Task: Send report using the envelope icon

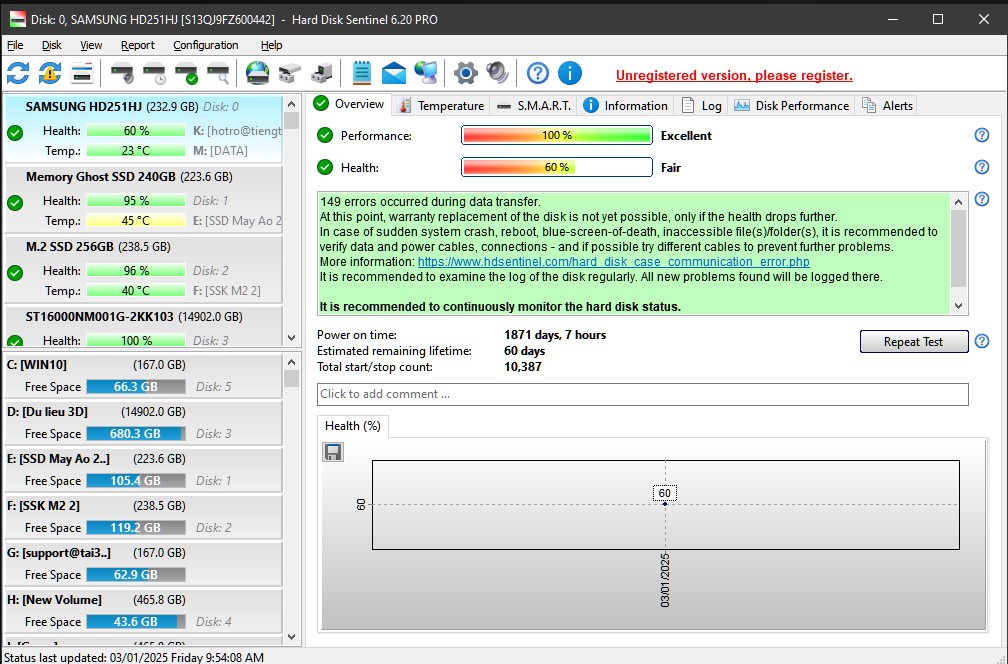Action: coord(392,72)
